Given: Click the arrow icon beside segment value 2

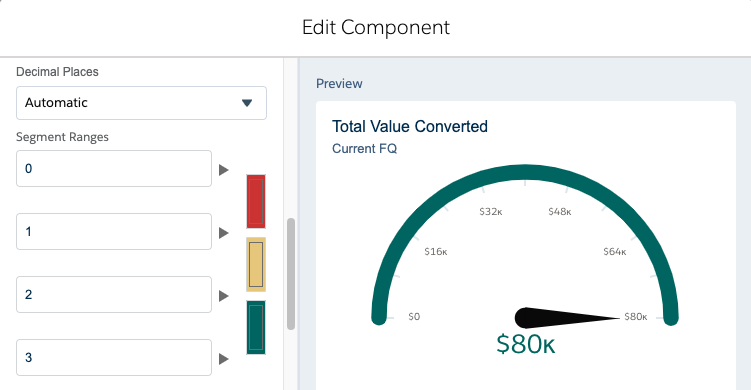Looking at the screenshot, I should coord(224,296).
